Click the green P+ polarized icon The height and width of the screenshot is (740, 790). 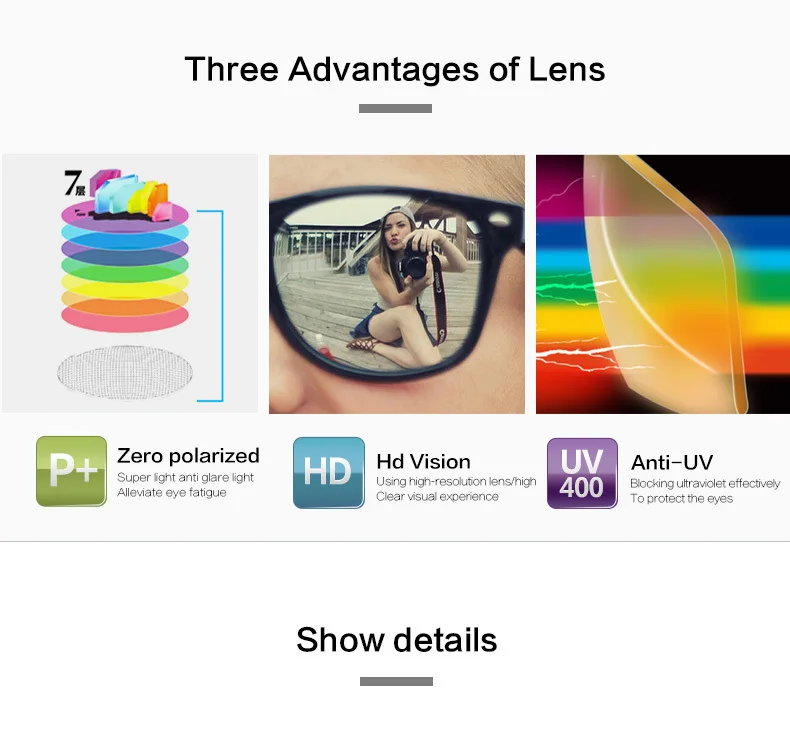click(x=72, y=472)
